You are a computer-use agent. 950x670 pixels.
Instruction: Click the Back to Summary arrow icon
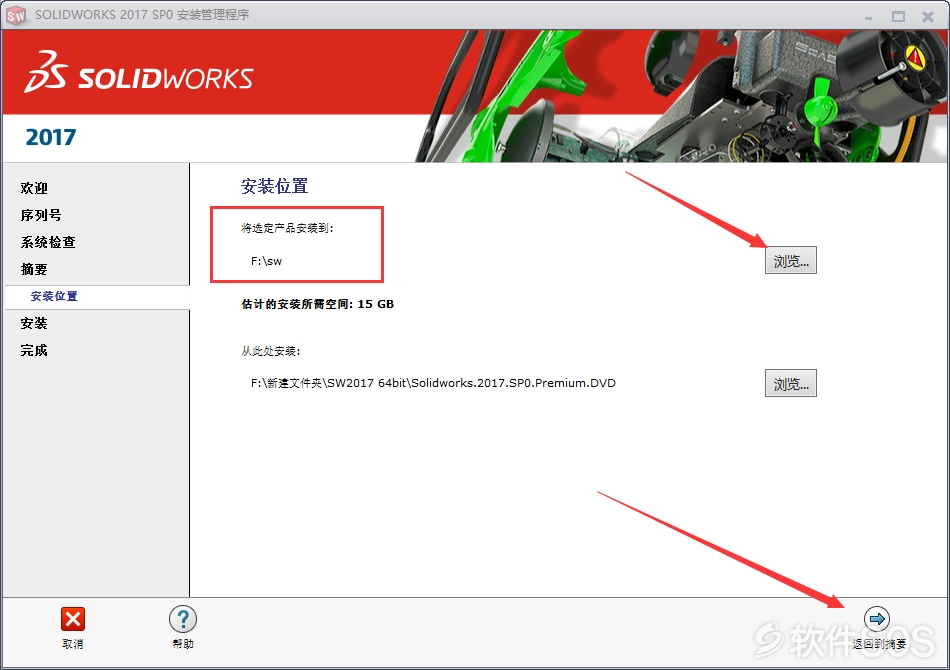[877, 619]
